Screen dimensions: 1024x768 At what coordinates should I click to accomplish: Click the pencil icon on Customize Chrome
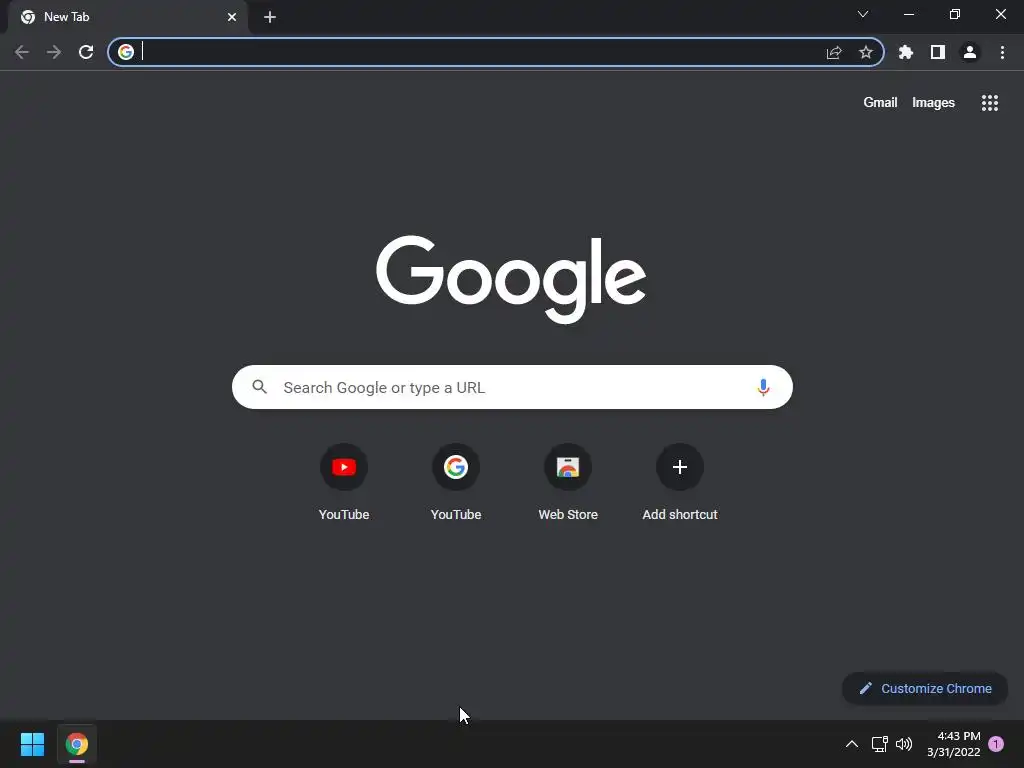click(866, 688)
